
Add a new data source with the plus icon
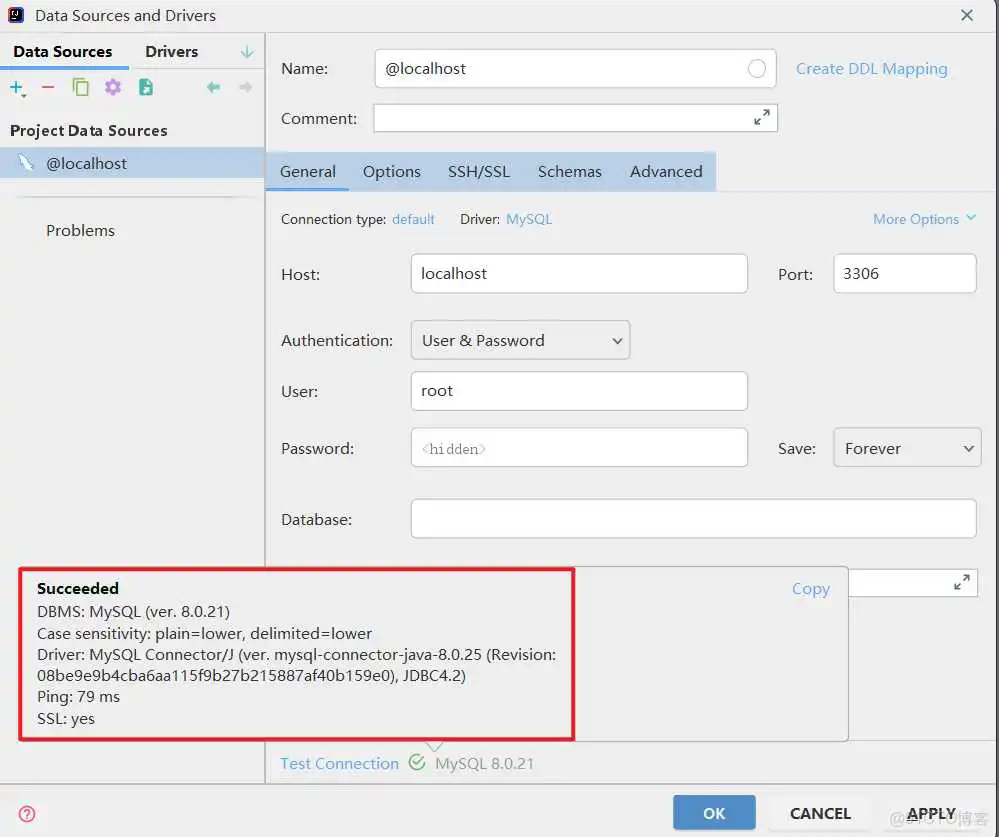pyautogui.click(x=17, y=87)
